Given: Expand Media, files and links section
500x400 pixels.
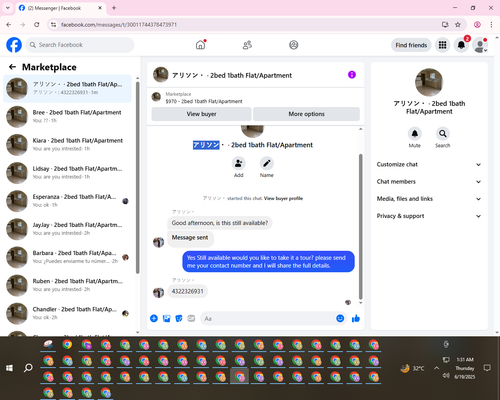Looking at the screenshot, I should [429, 199].
